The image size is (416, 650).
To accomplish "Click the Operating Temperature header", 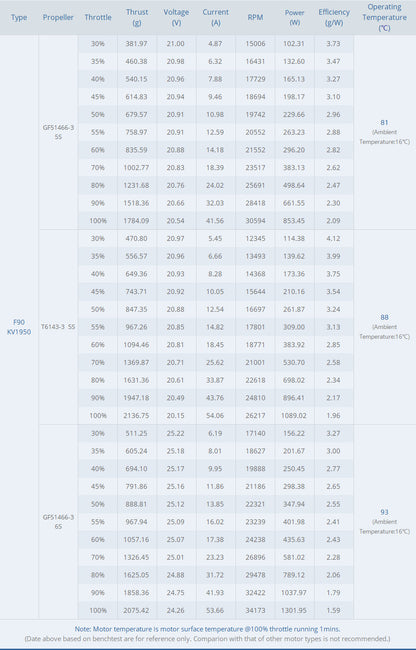I will tap(385, 17).
